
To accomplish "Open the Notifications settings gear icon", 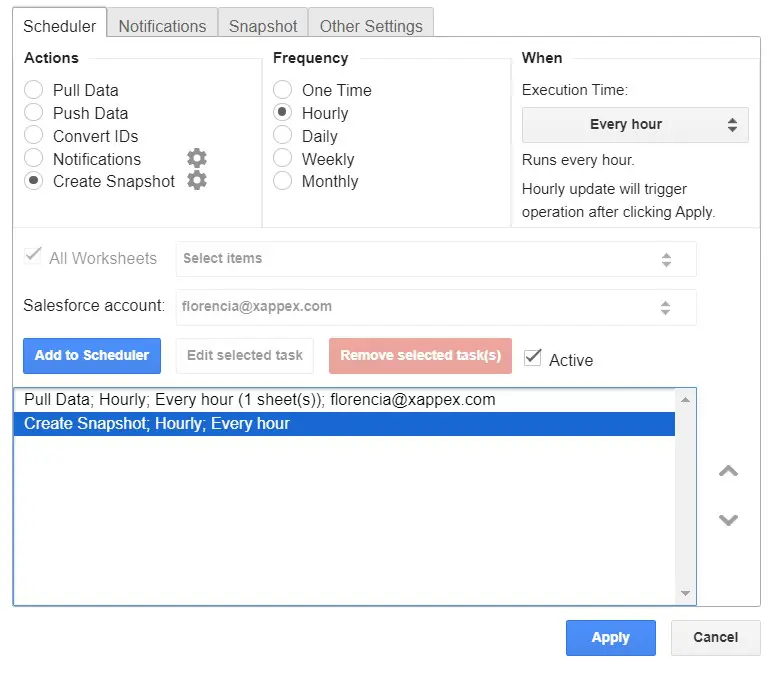I will point(197,158).
